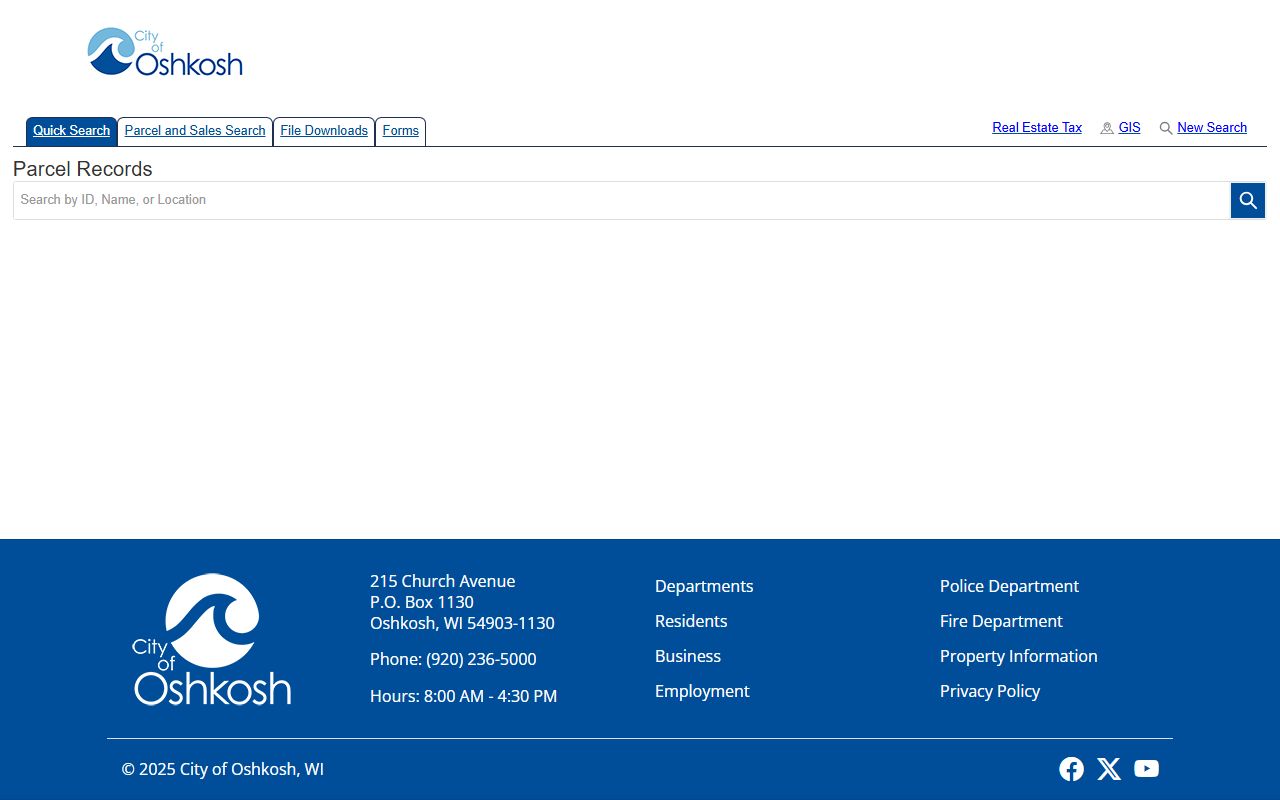This screenshot has width=1280, height=800.
Task: Click the white footer Oshkosh logo
Action: pos(212,639)
